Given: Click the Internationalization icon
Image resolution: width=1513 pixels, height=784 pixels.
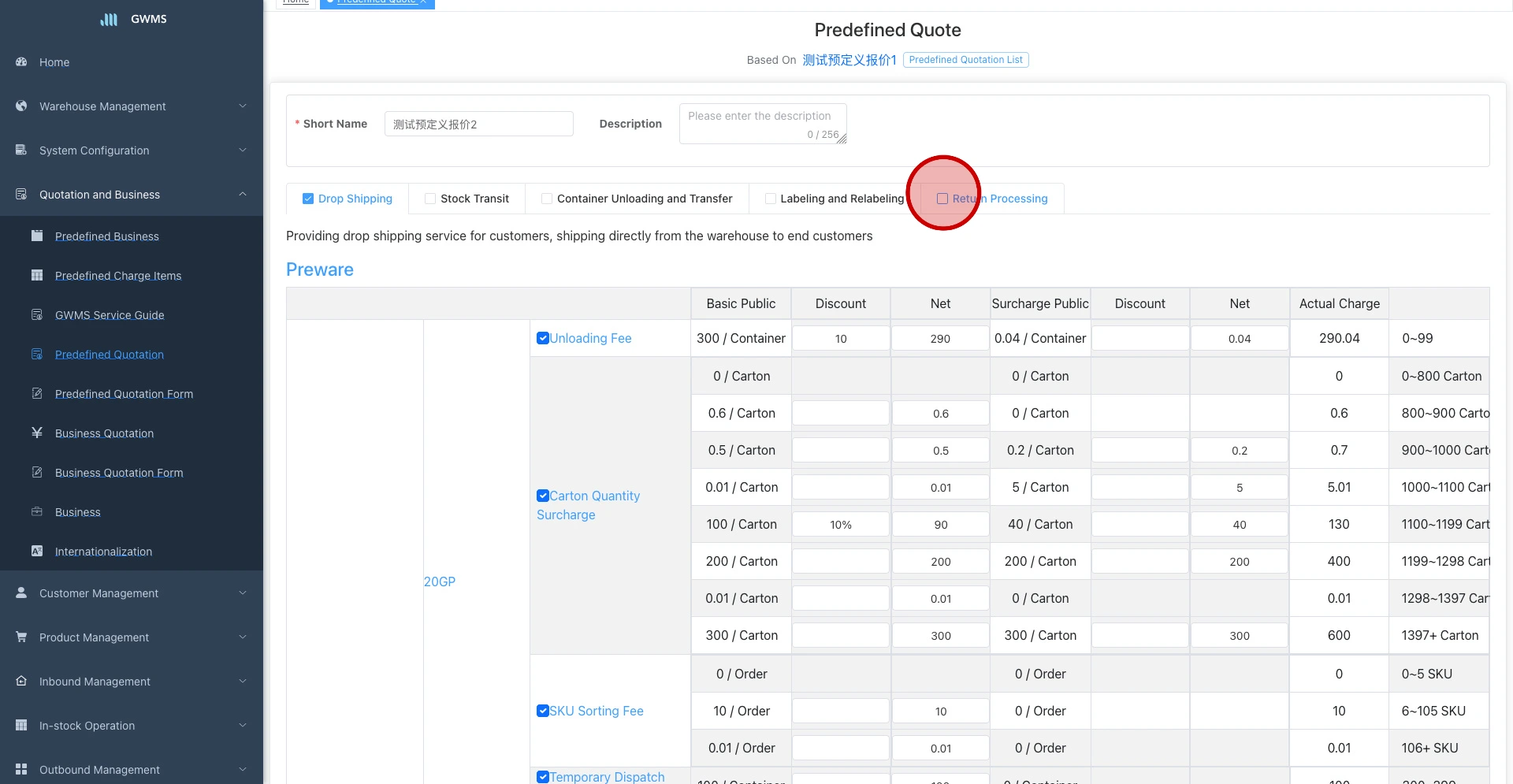Looking at the screenshot, I should [37, 551].
